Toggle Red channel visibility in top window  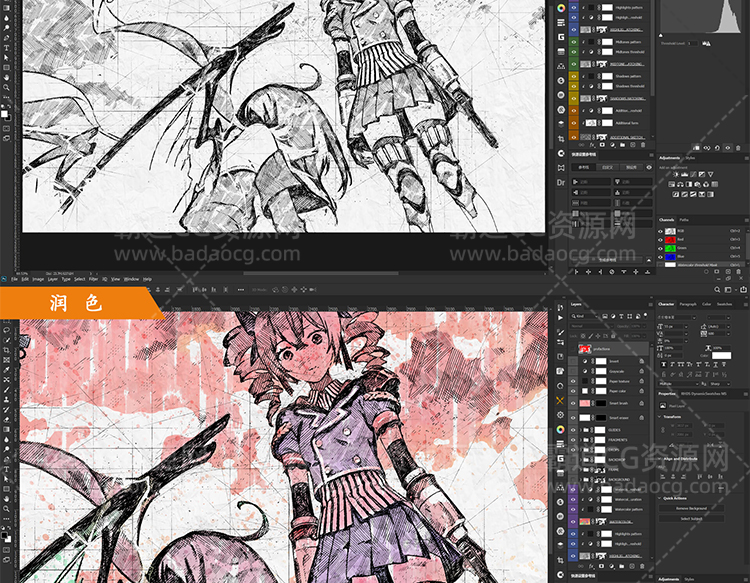pos(661,240)
